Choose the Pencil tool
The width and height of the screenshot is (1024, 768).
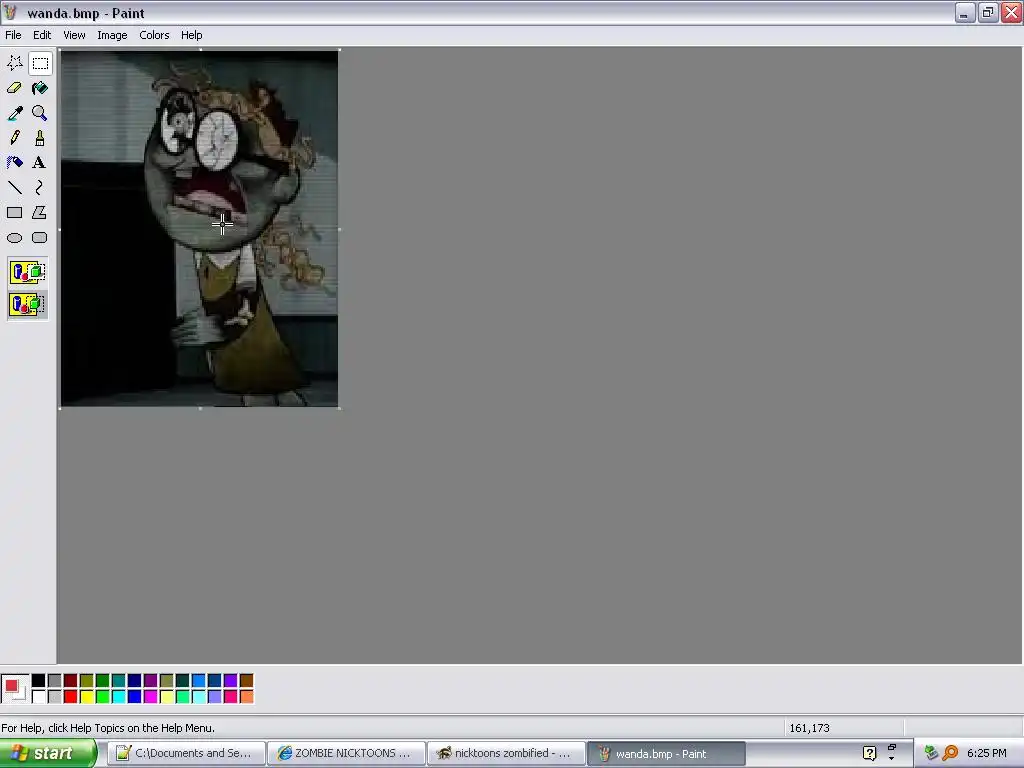[x=14, y=138]
